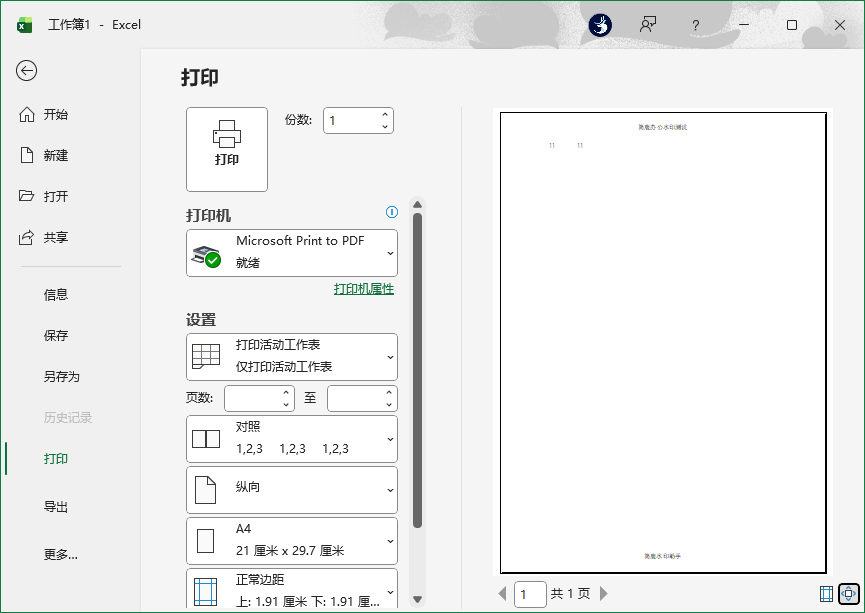Click the Excel logo in the title bar
The image size is (865, 613).
(x=23, y=25)
